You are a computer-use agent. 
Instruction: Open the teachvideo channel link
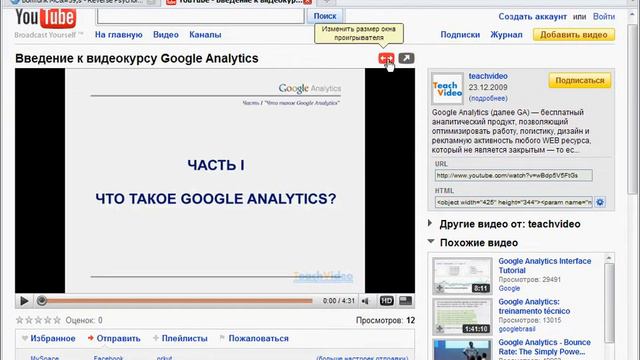click(488, 76)
